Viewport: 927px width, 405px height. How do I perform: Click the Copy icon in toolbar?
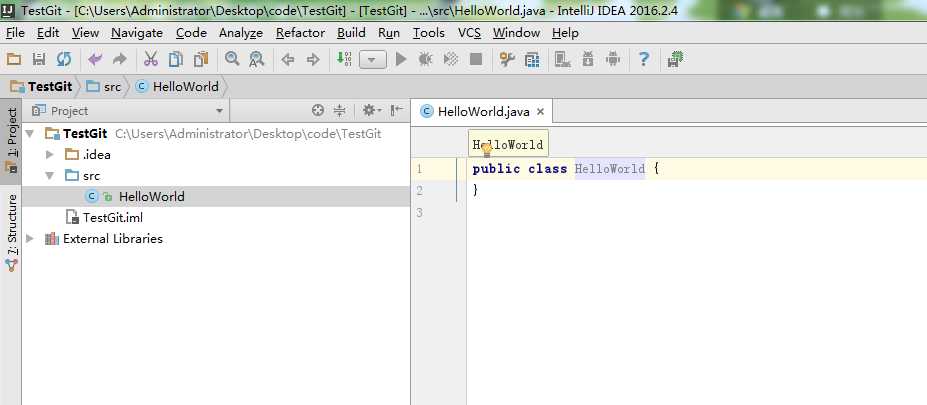tap(176, 59)
